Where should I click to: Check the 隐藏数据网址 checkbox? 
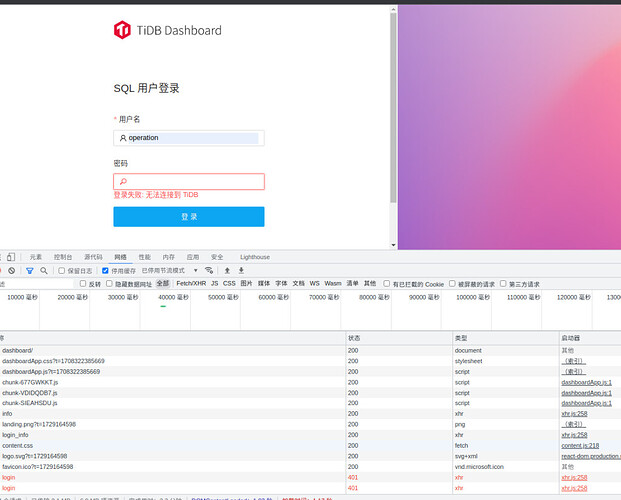(x=109, y=284)
